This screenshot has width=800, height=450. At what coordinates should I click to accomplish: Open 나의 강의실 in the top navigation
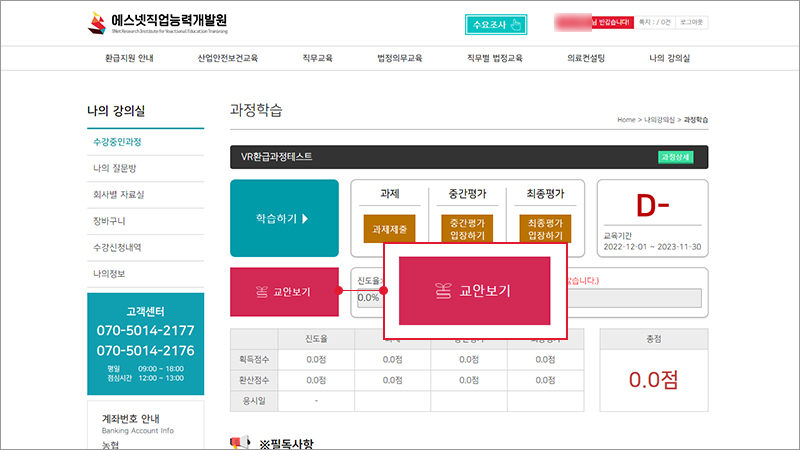(669, 59)
